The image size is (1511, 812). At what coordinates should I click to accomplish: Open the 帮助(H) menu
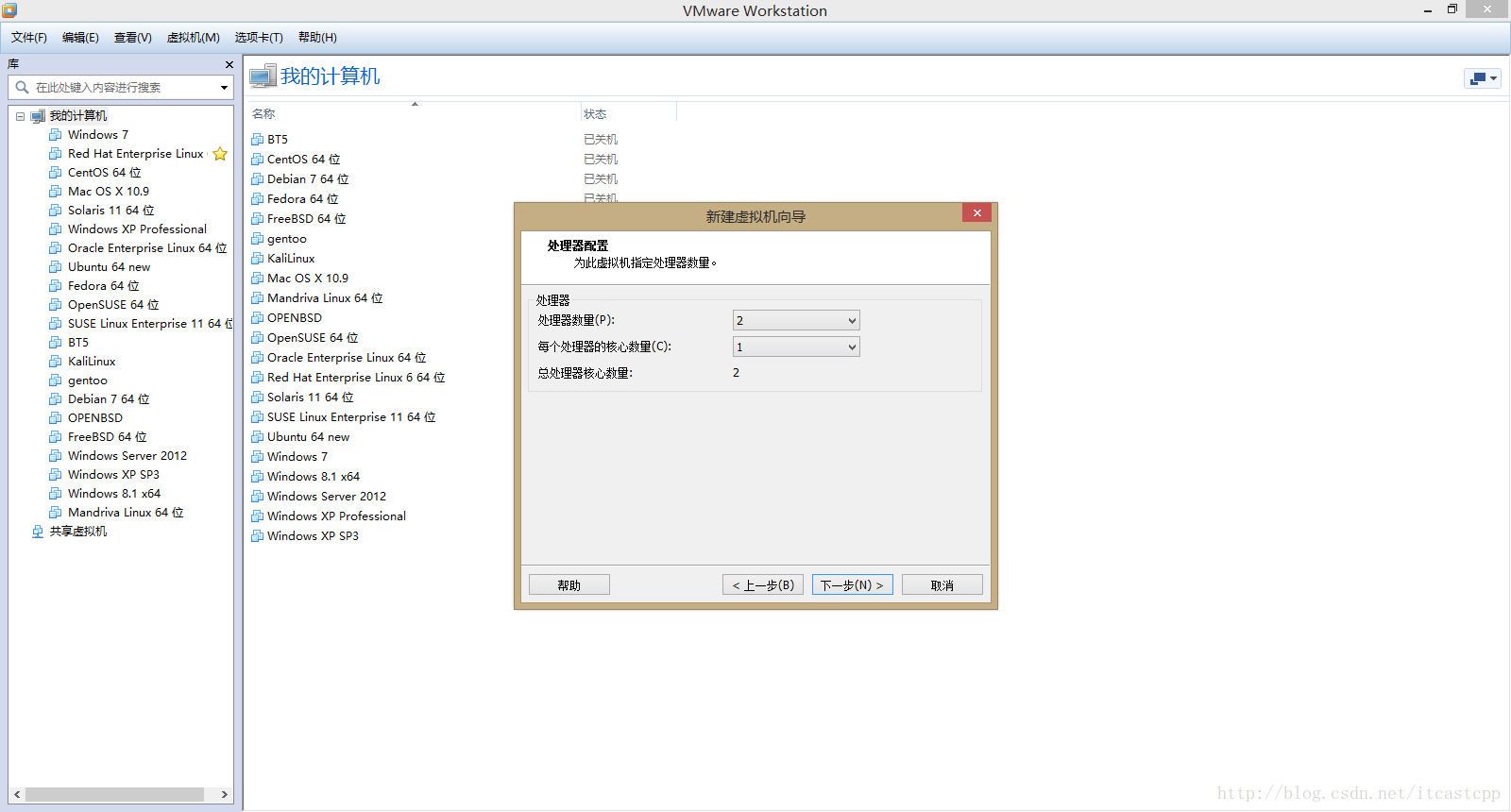coord(317,38)
